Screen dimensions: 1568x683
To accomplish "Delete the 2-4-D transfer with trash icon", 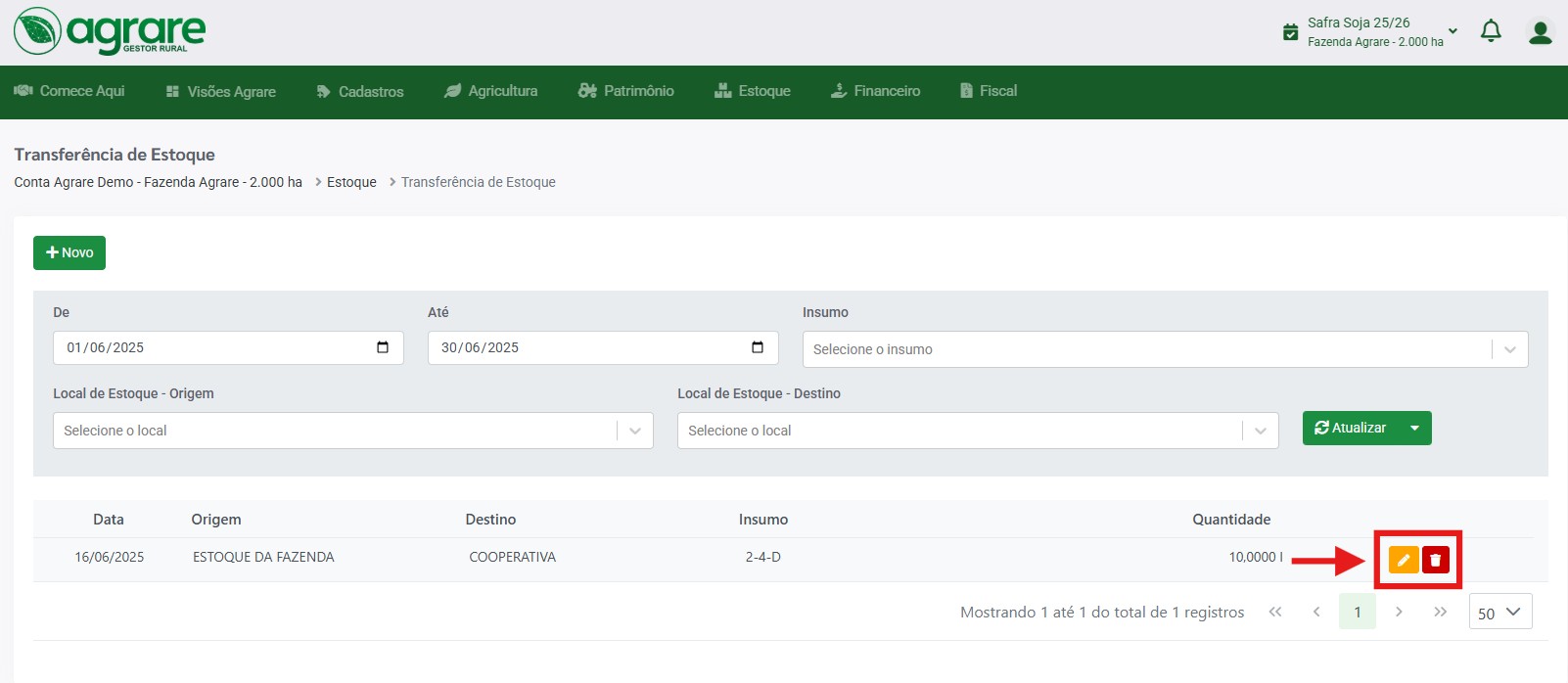I will [x=1436, y=560].
